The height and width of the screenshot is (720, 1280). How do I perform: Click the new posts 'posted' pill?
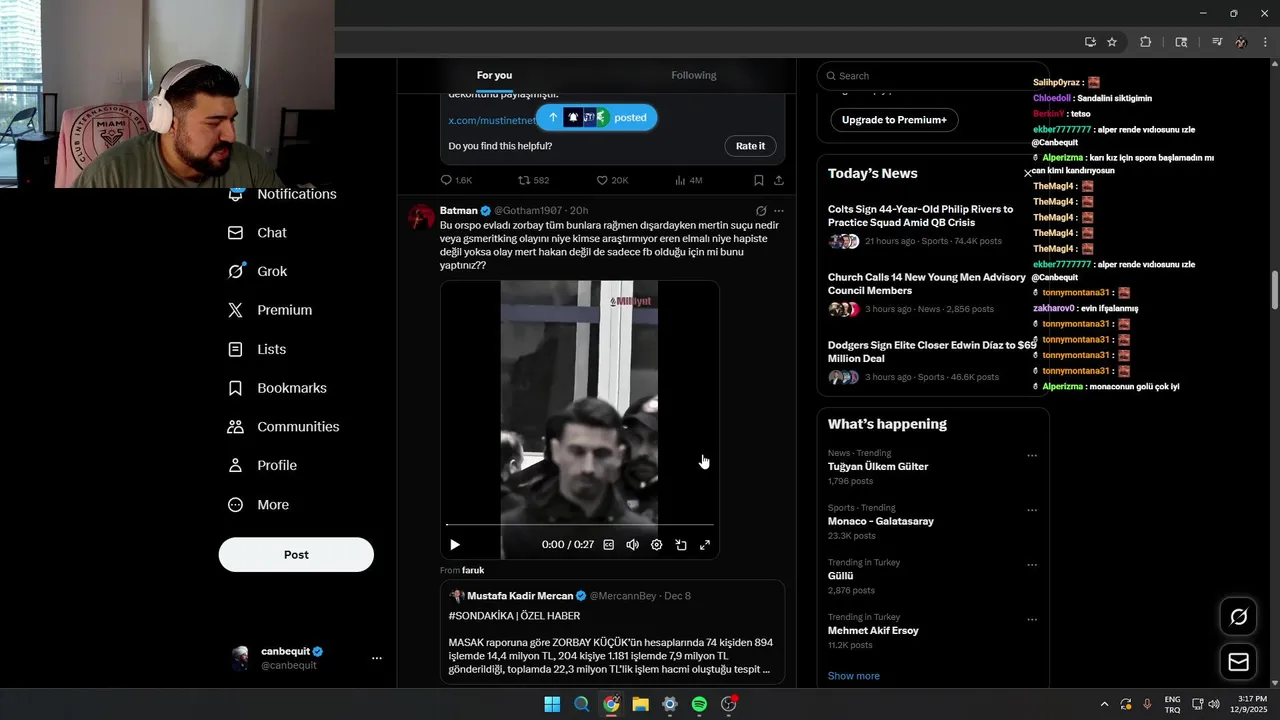596,117
